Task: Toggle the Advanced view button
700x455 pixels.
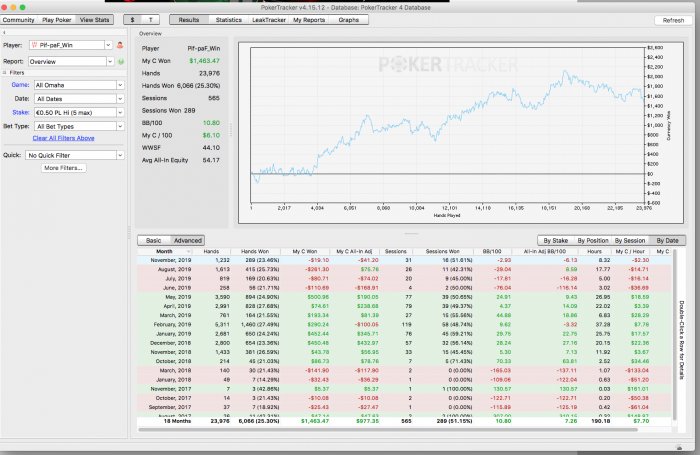Action: tap(187, 241)
